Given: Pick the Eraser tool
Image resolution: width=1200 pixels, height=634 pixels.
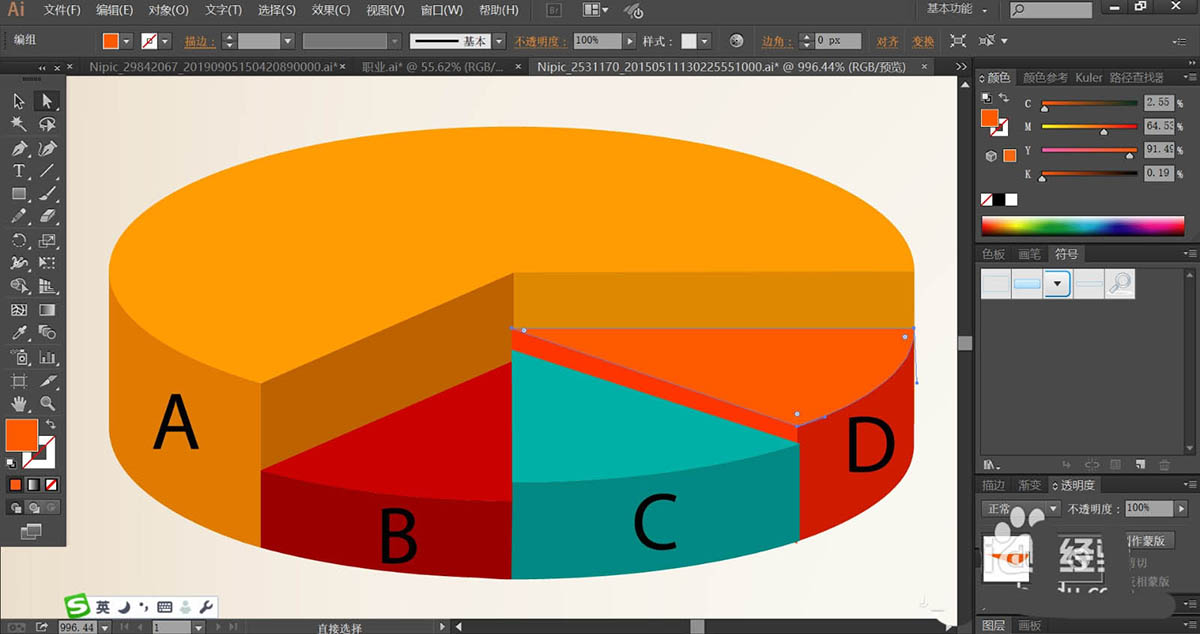Looking at the screenshot, I should click(46, 217).
